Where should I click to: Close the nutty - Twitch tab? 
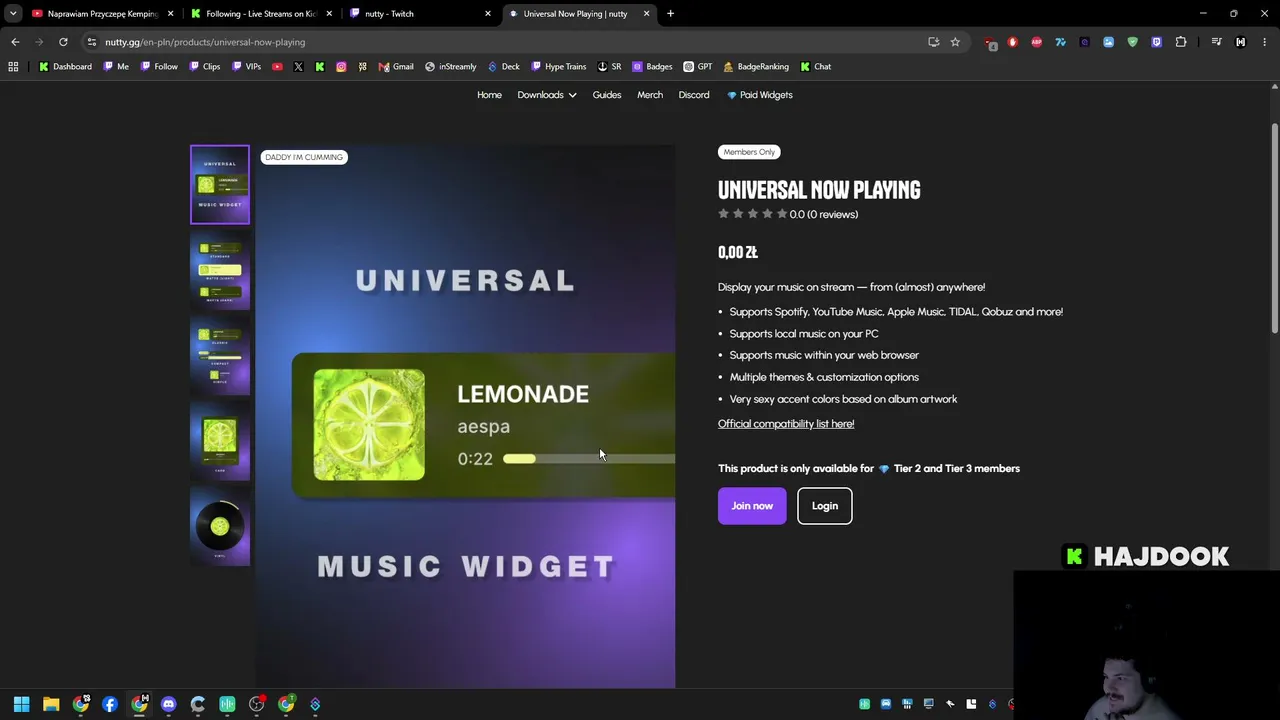[x=488, y=14]
